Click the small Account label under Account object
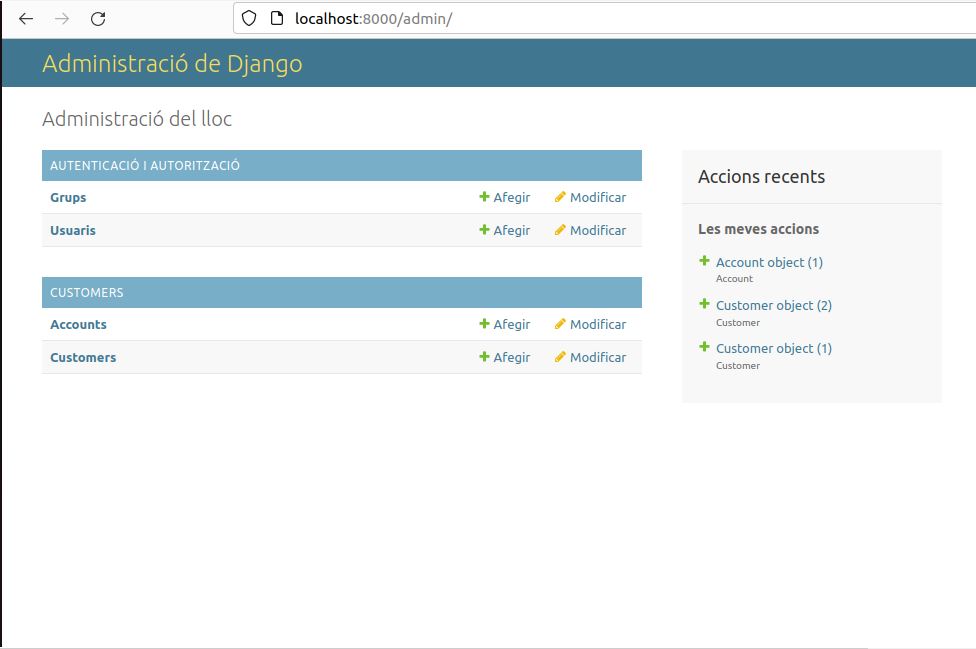 click(x=734, y=279)
